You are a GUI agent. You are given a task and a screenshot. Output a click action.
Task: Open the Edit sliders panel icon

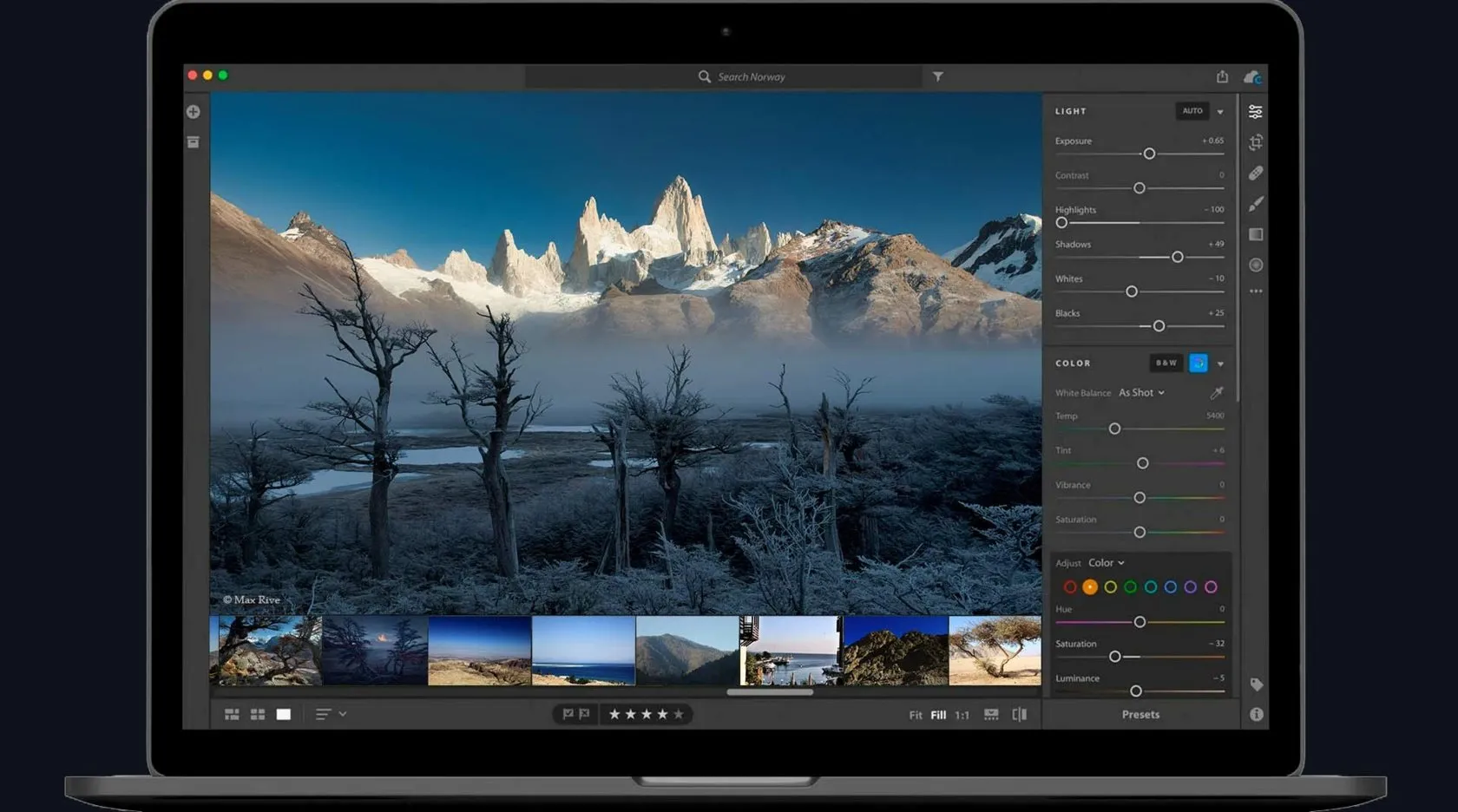pyautogui.click(x=1255, y=112)
